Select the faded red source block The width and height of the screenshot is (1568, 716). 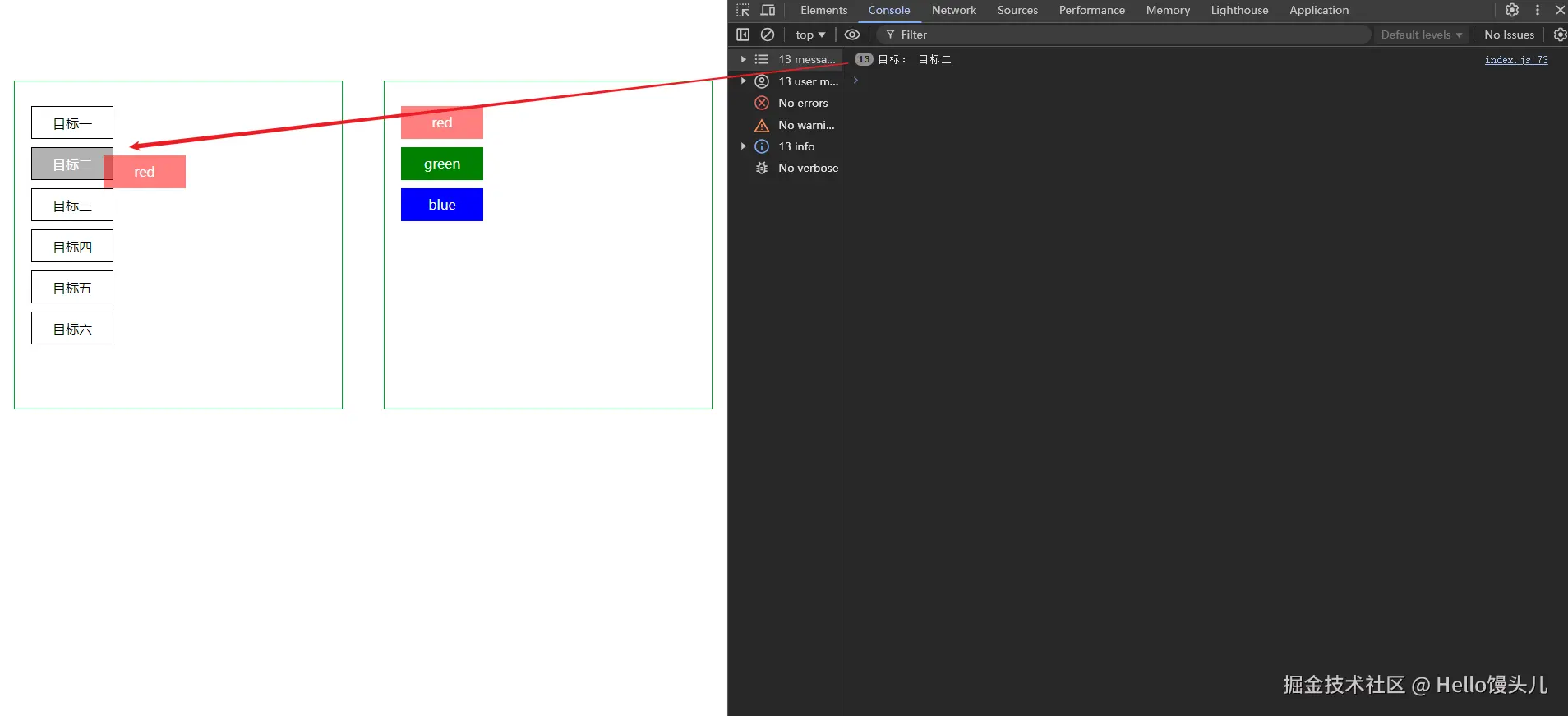[x=442, y=122]
